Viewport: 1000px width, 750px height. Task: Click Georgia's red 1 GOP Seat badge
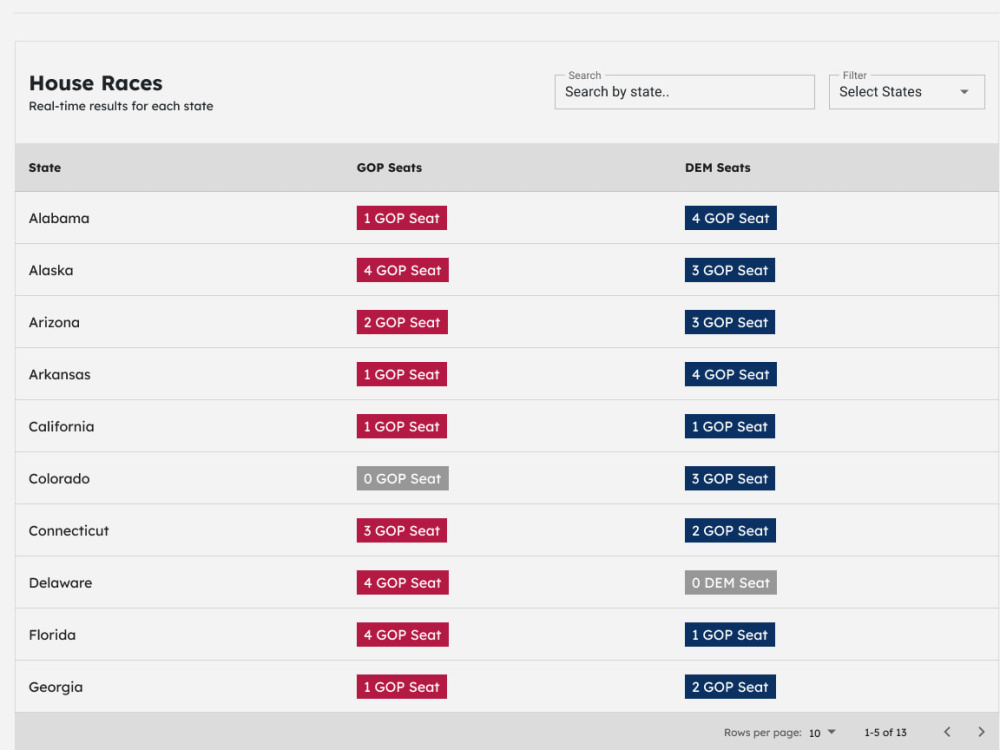[x=402, y=688]
